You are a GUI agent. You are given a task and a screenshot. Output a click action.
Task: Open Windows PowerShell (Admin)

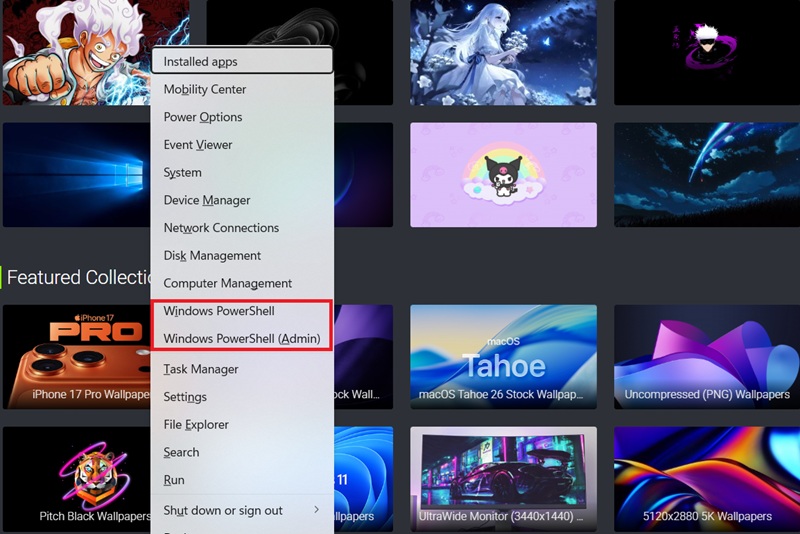click(x=241, y=339)
